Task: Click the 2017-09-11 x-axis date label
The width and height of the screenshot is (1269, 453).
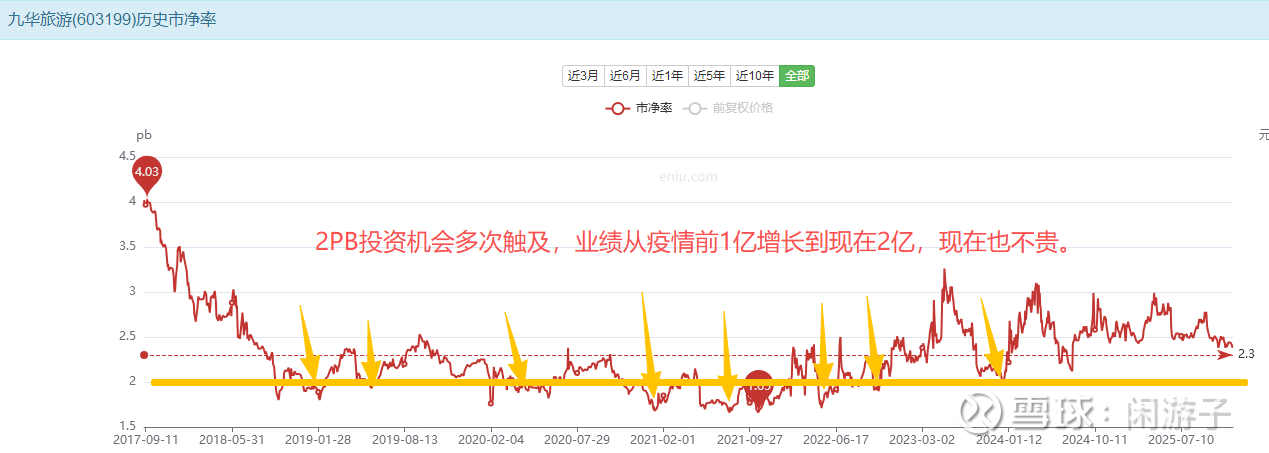Action: (147, 438)
